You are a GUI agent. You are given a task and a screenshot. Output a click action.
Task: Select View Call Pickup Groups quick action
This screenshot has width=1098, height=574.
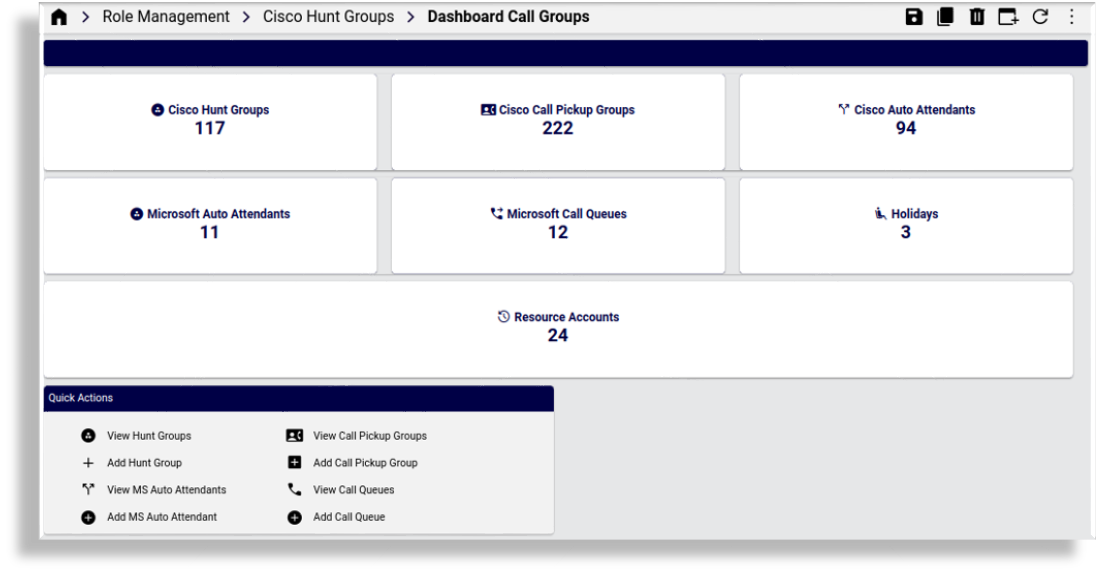[370, 435]
